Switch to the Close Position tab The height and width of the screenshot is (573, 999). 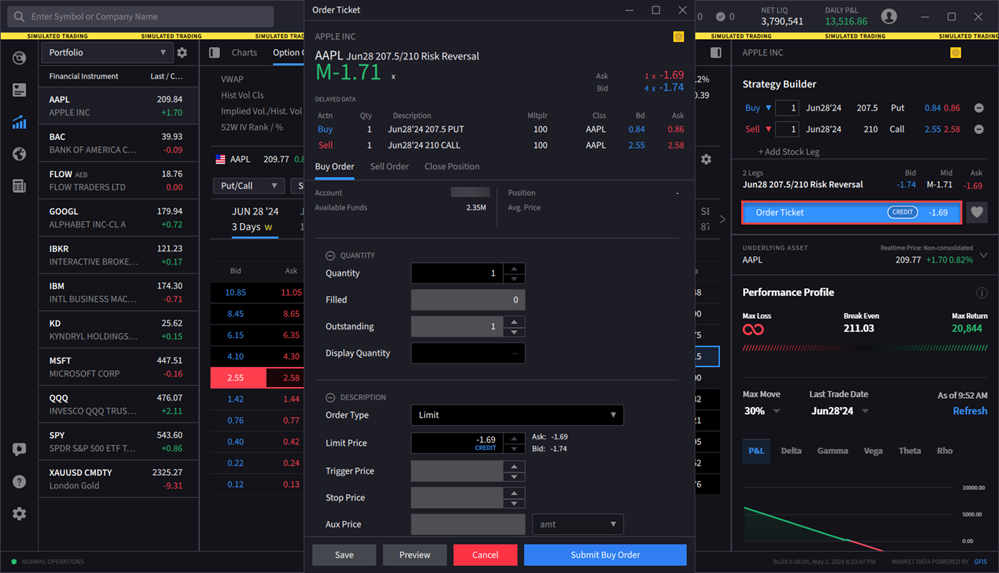452,166
